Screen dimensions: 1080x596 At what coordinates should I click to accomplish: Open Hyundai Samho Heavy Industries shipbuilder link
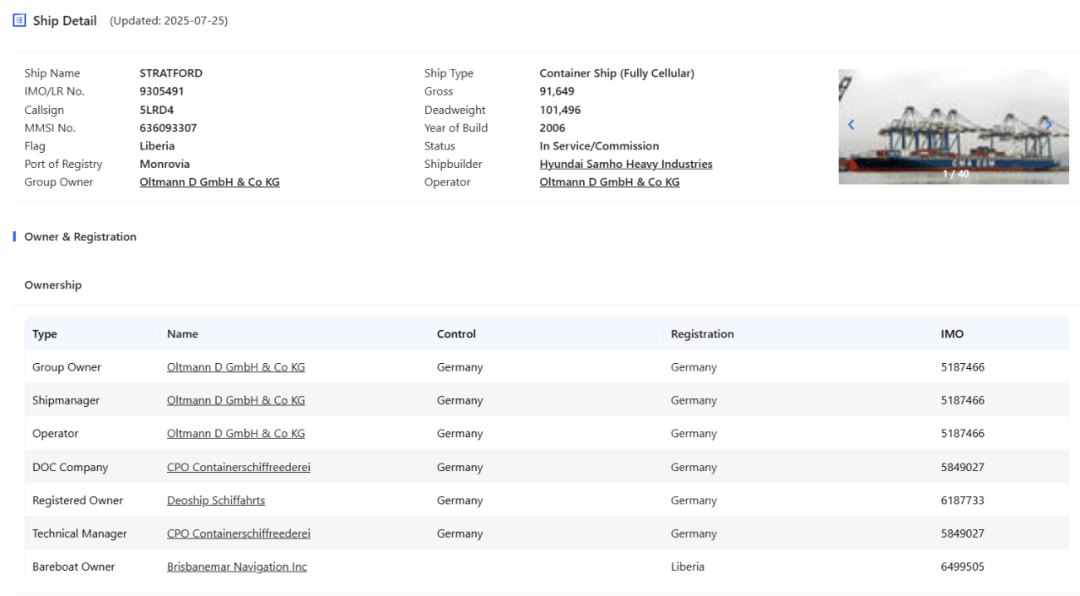[625, 164]
